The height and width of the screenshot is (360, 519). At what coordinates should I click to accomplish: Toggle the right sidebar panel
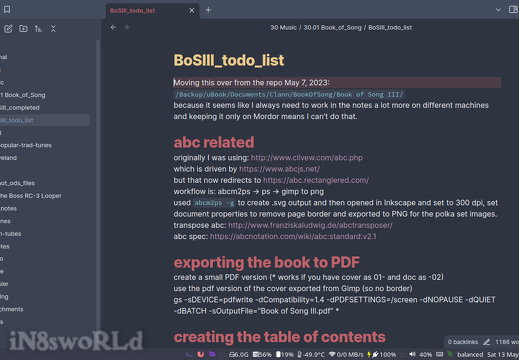tap(513, 10)
